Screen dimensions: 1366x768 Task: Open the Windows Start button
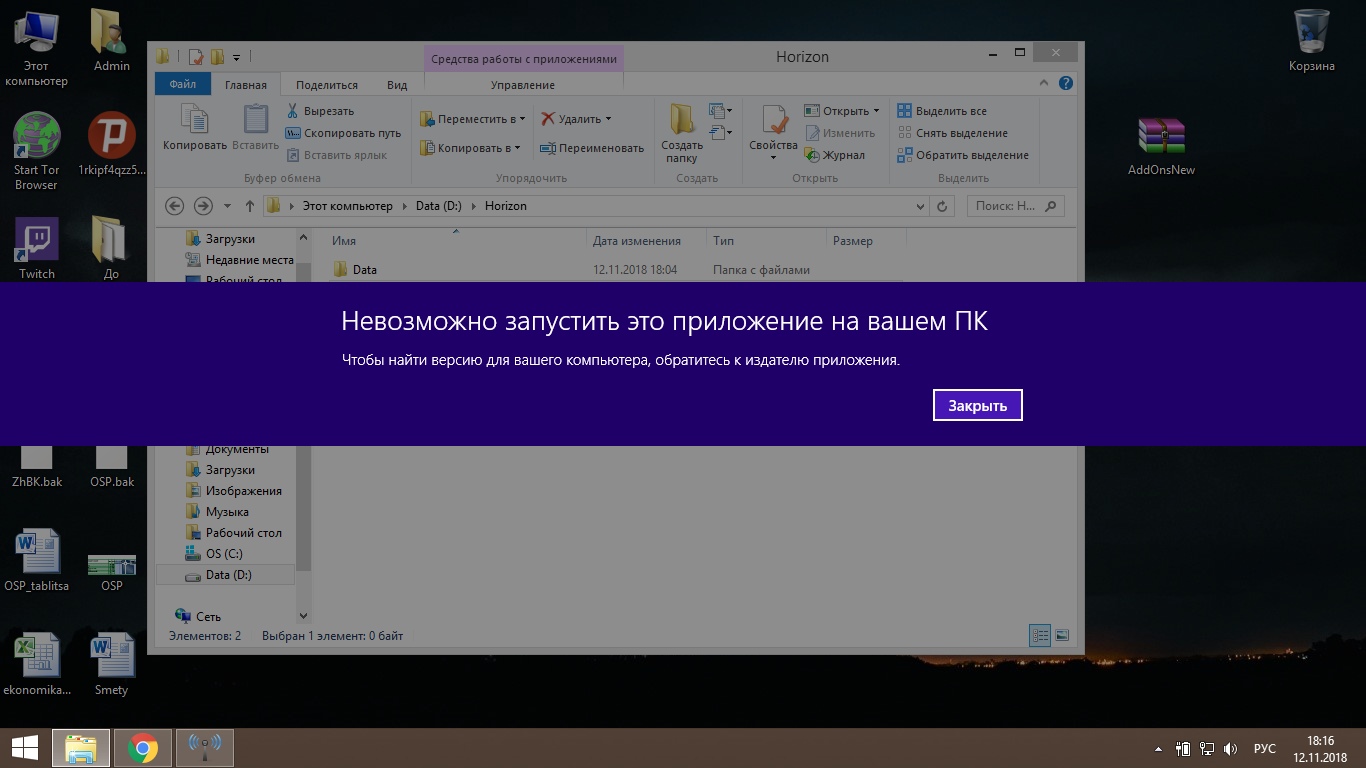(x=24, y=747)
